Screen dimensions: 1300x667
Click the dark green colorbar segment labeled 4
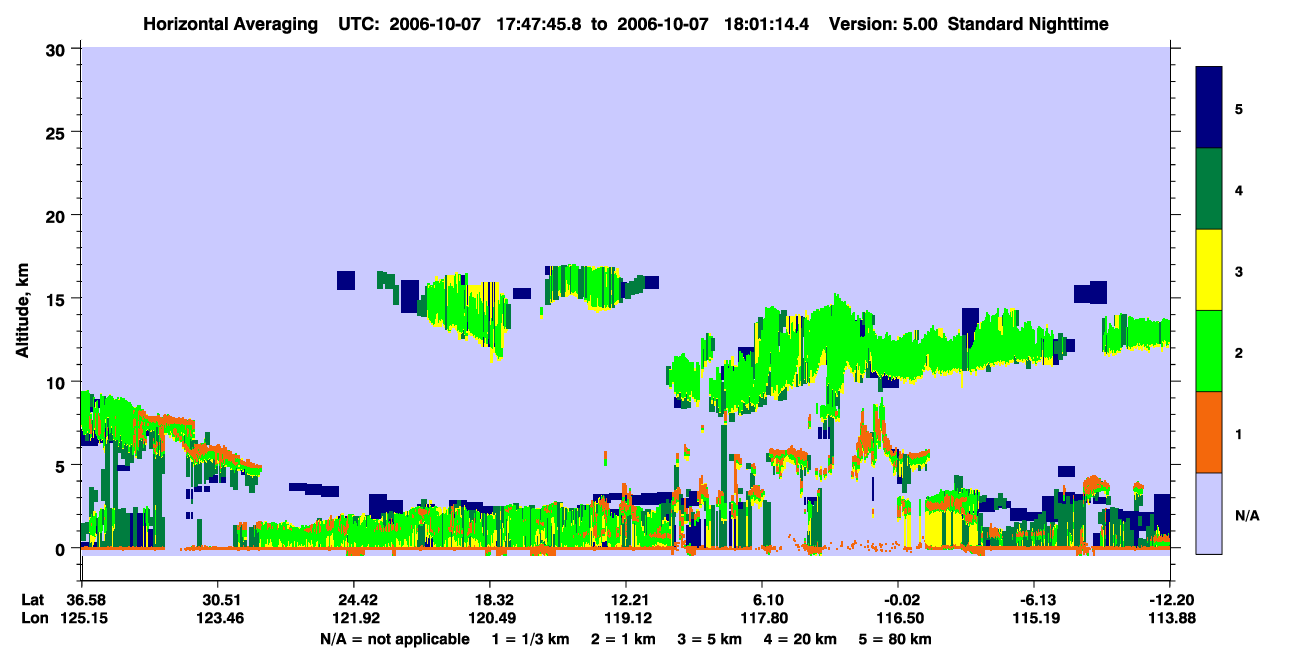(x=1209, y=189)
